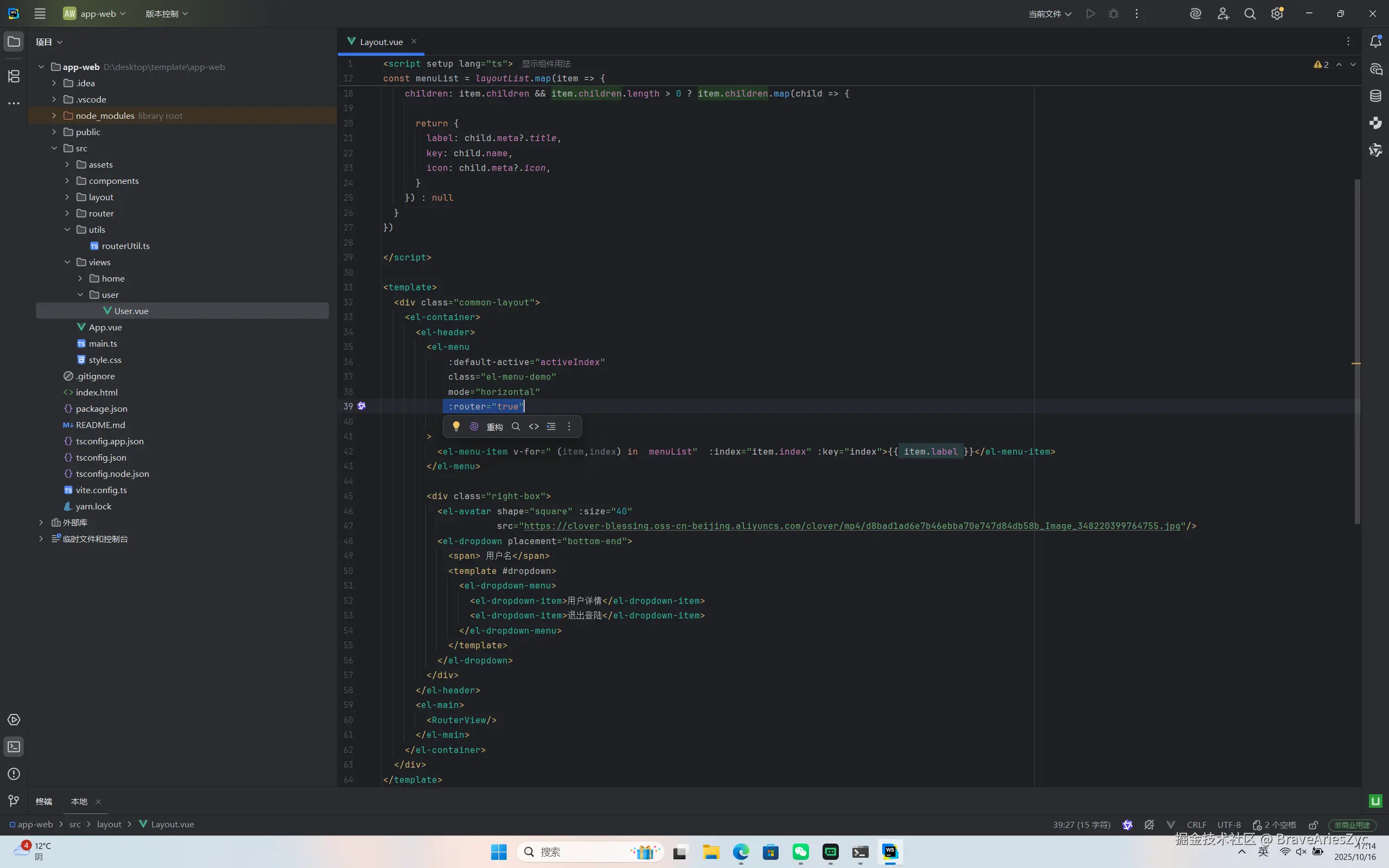Collapse the views folder
Image resolution: width=1389 pixels, height=868 pixels.
click(x=67, y=262)
